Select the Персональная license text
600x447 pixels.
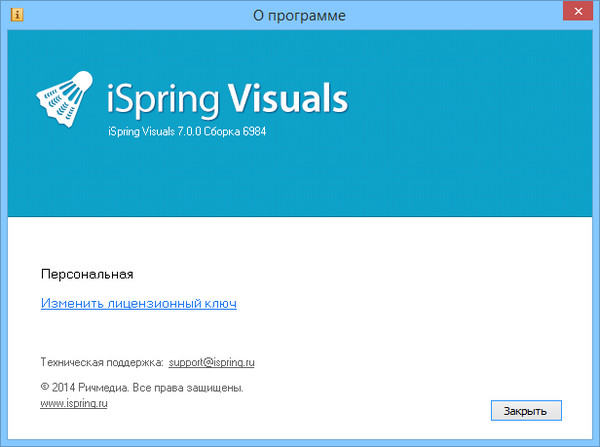[x=87, y=274]
